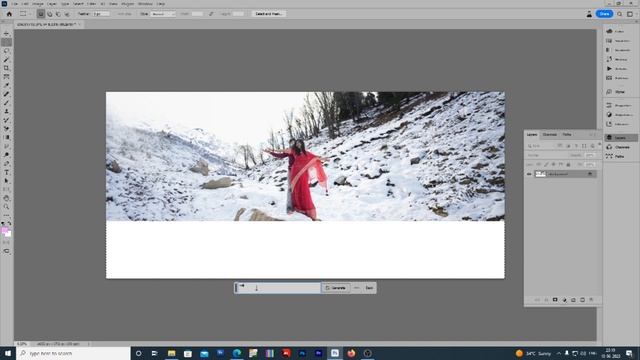Viewport: 640px width, 360px height.
Task: Click the Select and Mask button
Action: [268, 14]
